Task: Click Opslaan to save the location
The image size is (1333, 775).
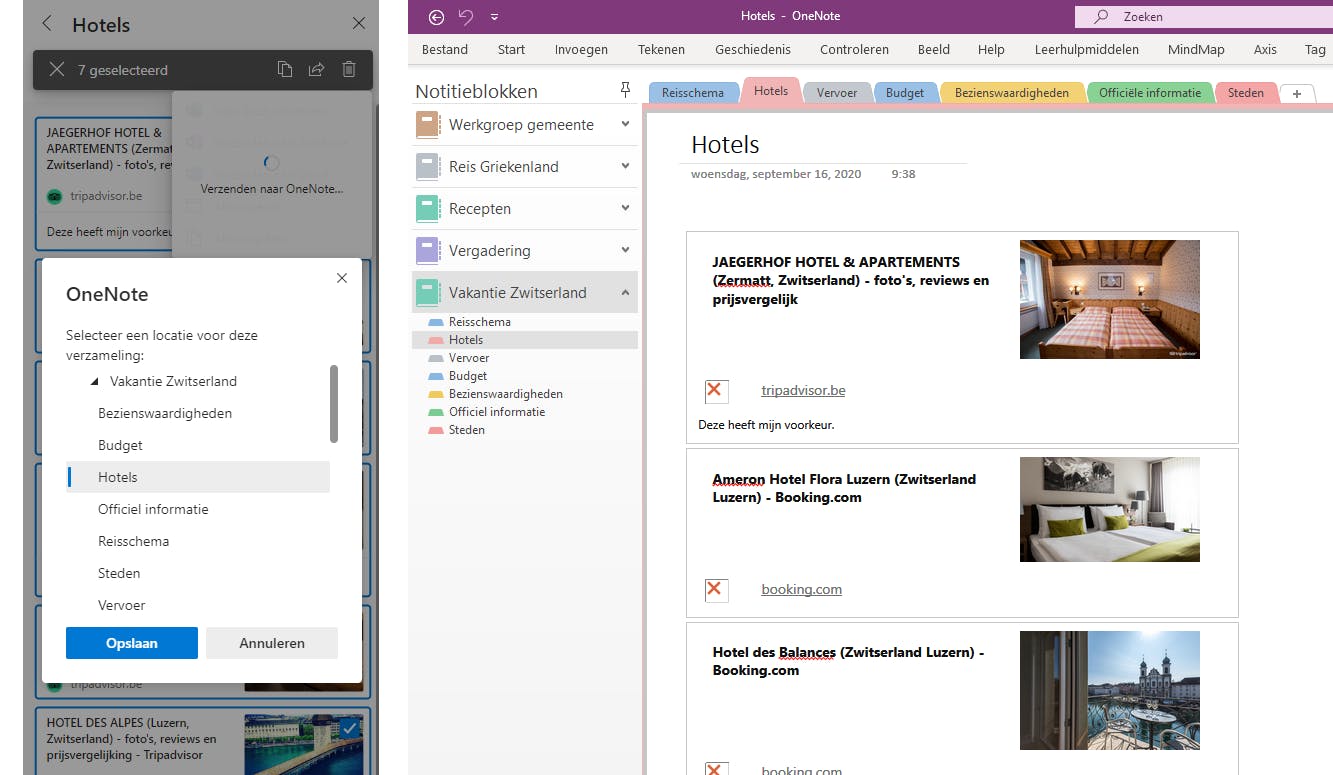Action: [x=132, y=643]
